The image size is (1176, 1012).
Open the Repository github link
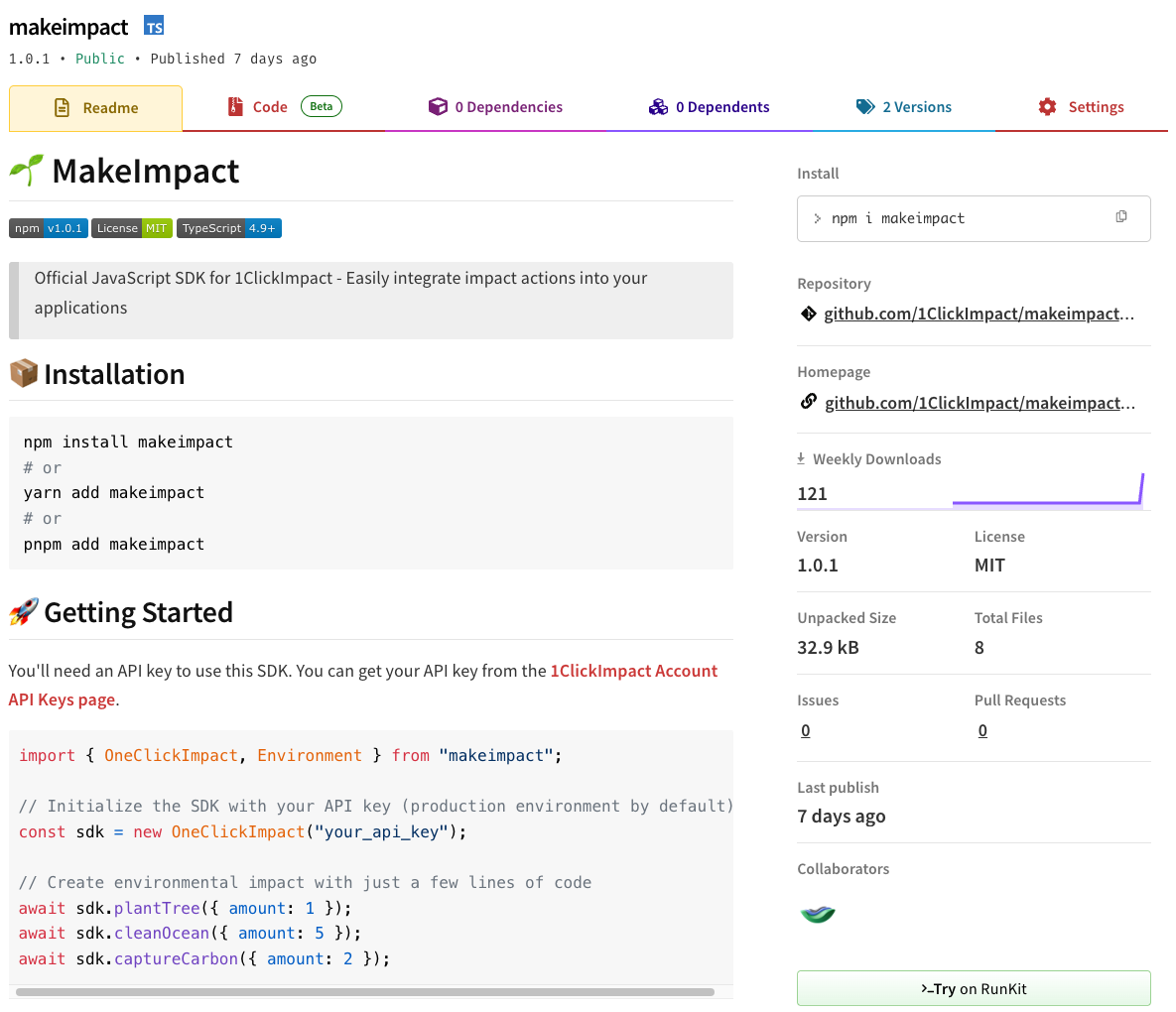click(x=979, y=314)
